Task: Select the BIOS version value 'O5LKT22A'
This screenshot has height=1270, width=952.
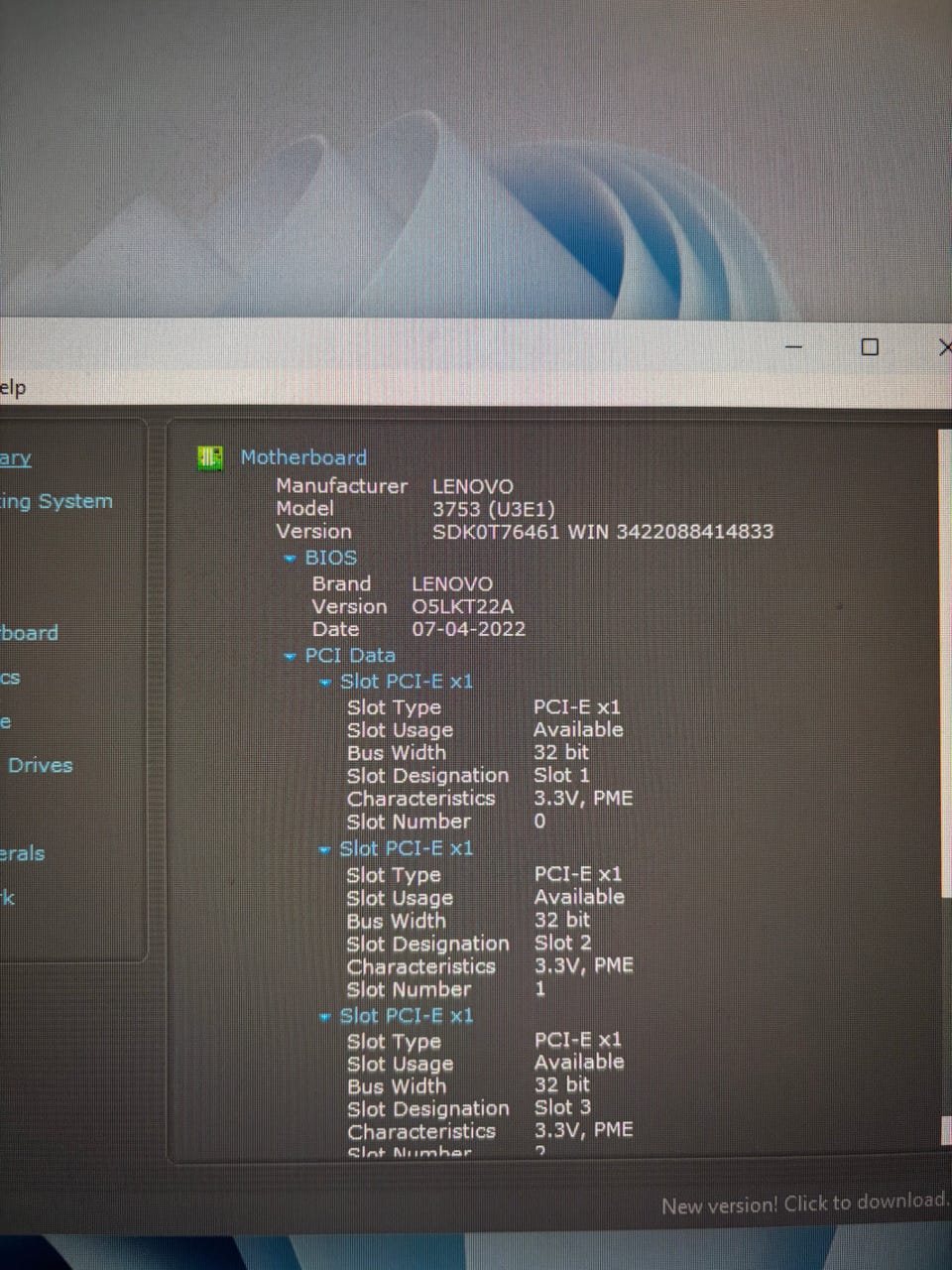Action: [463, 606]
